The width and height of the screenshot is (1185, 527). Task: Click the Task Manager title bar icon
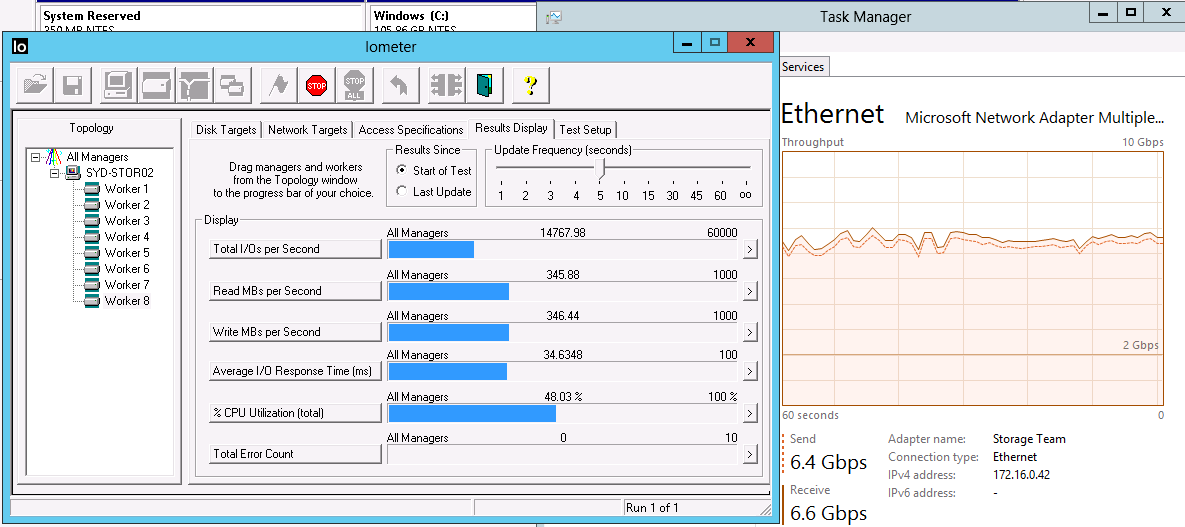[554, 17]
